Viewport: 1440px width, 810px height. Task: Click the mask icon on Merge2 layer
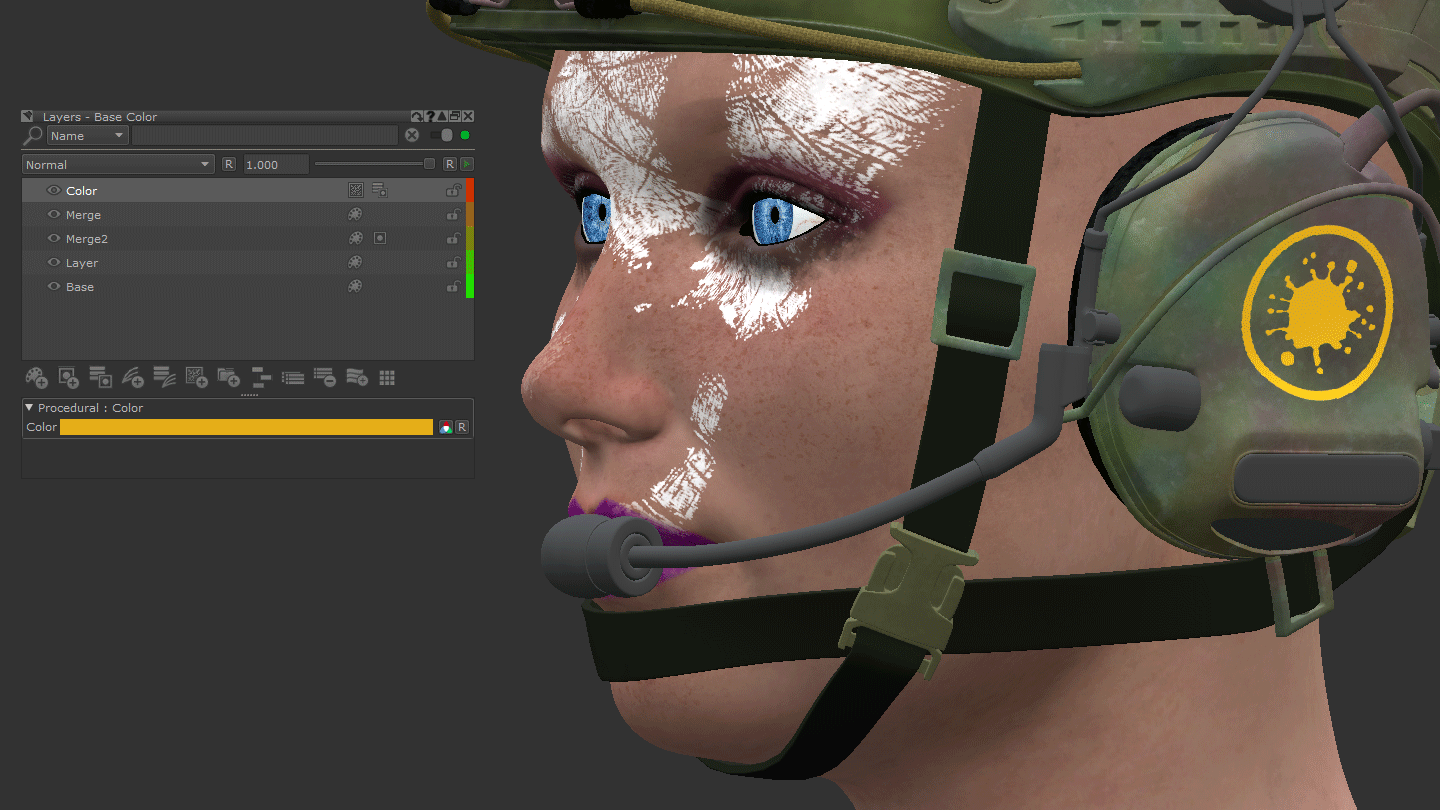pos(380,239)
